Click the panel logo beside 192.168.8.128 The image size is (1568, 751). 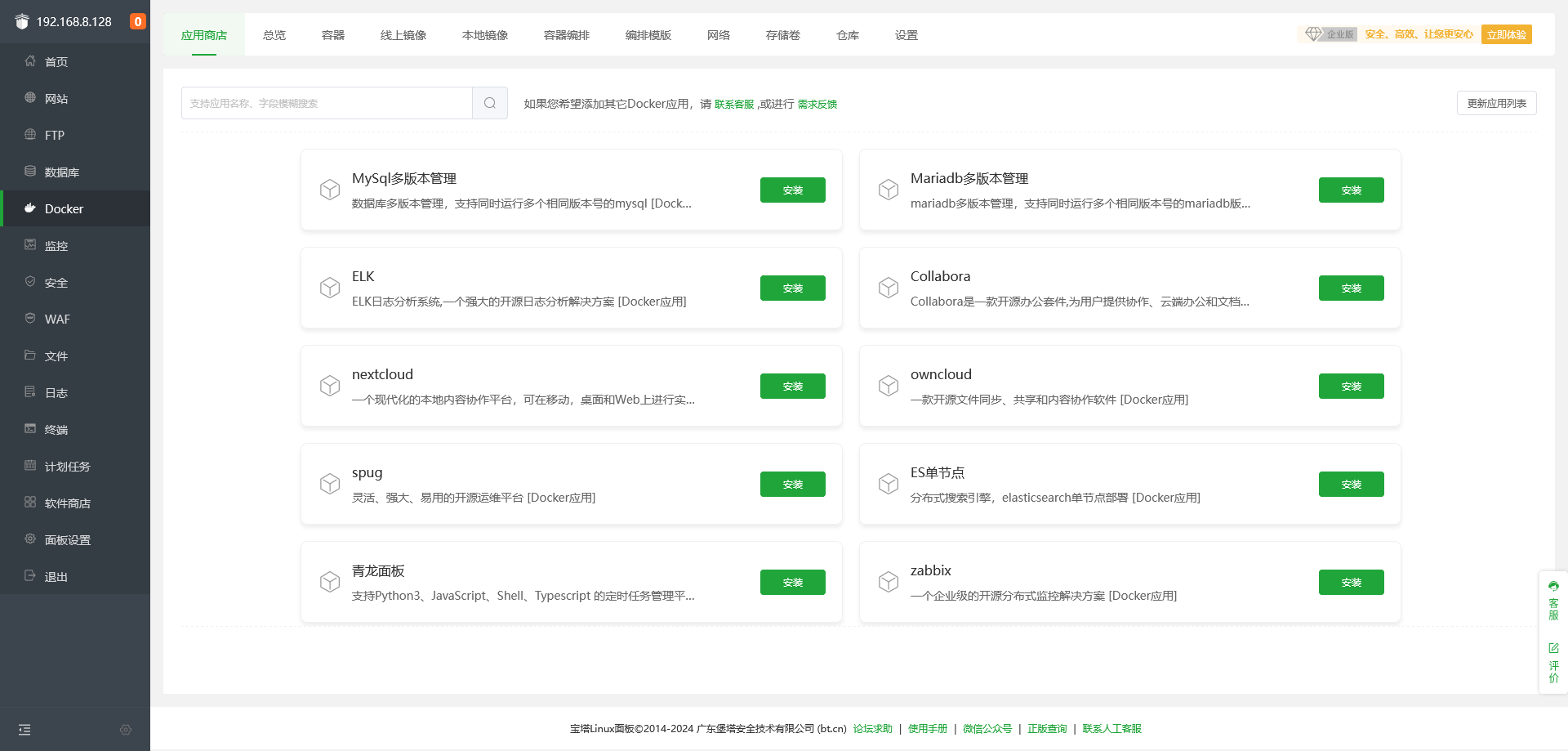pyautogui.click(x=22, y=21)
